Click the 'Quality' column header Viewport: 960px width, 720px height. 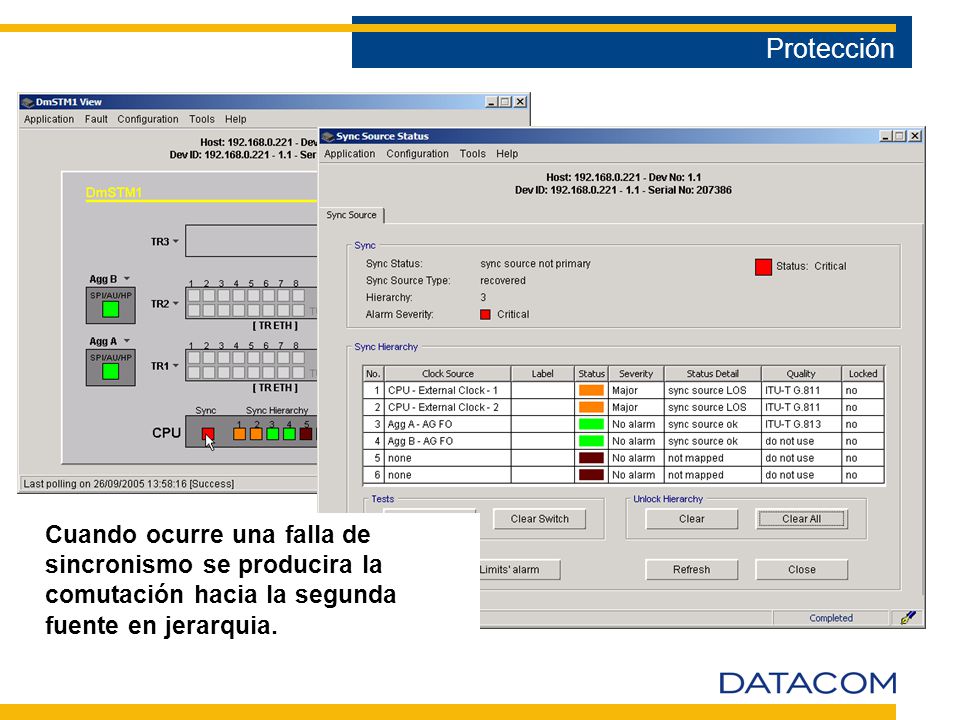(x=801, y=373)
